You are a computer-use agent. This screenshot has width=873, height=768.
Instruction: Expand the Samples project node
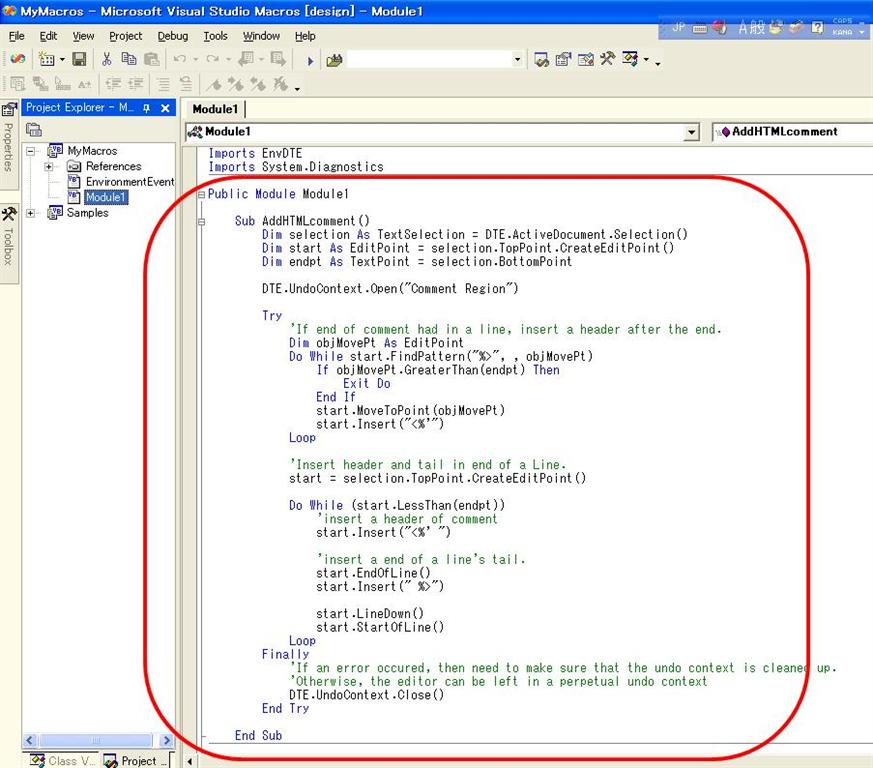tap(31, 213)
